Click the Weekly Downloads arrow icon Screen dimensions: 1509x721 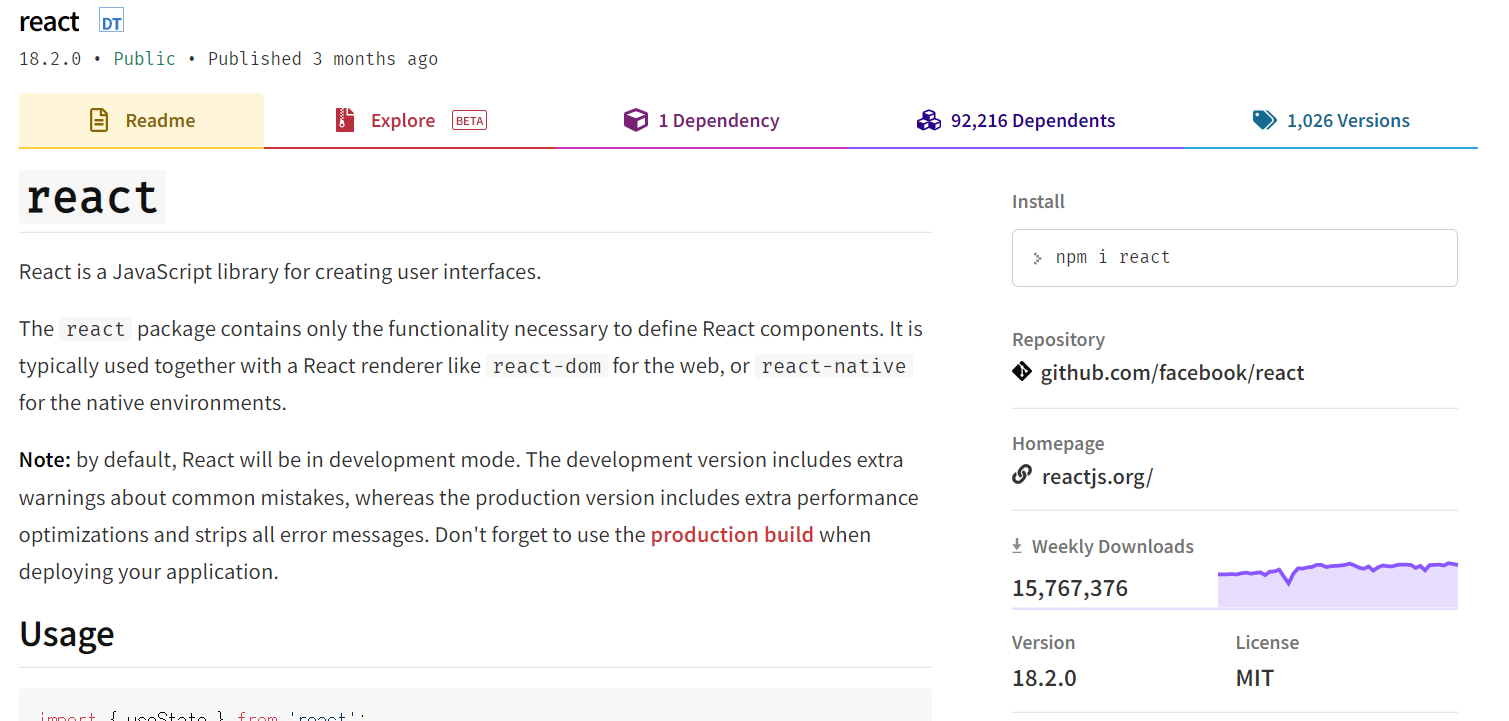[x=1017, y=546]
